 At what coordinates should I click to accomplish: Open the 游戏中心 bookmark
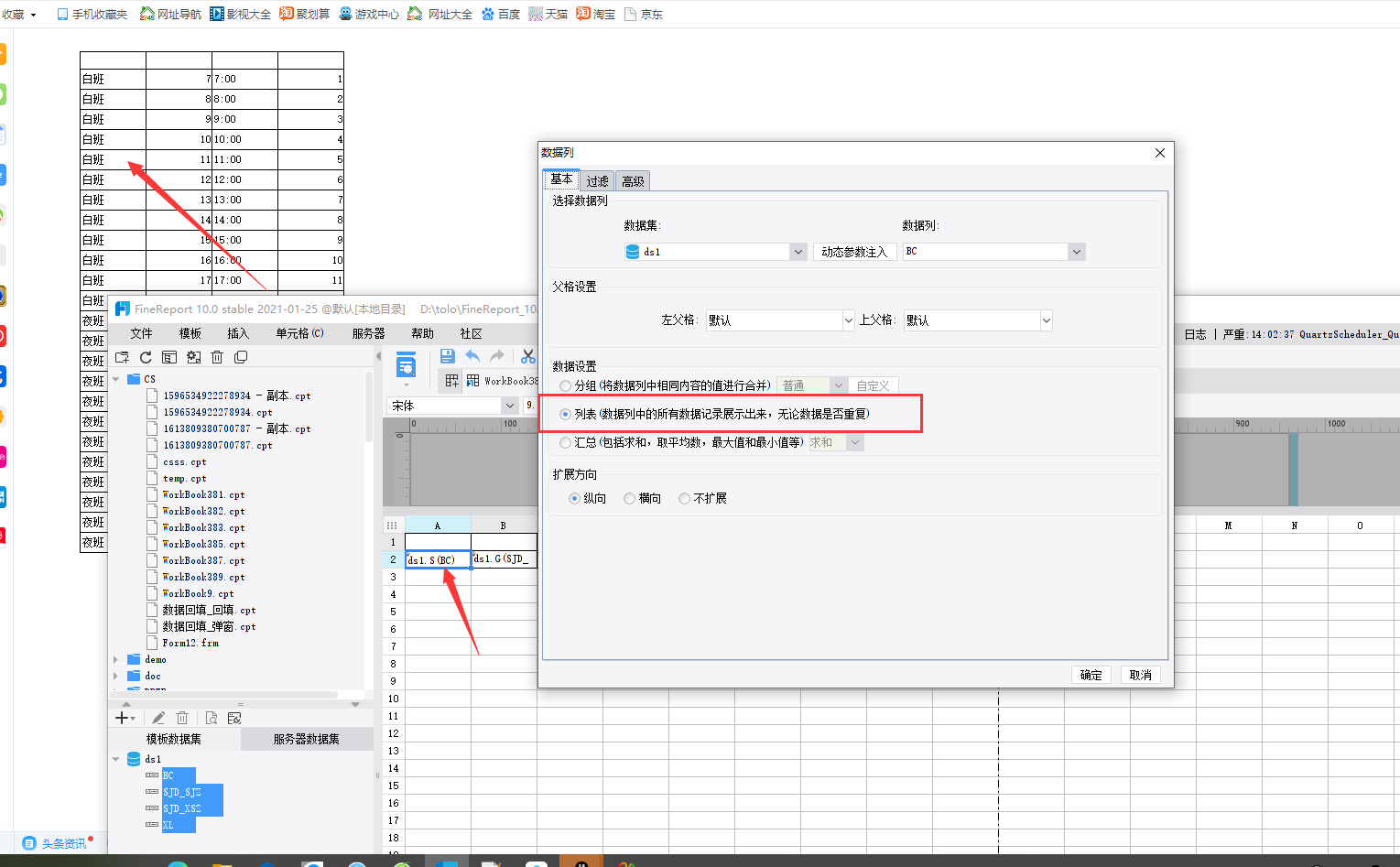coord(369,14)
